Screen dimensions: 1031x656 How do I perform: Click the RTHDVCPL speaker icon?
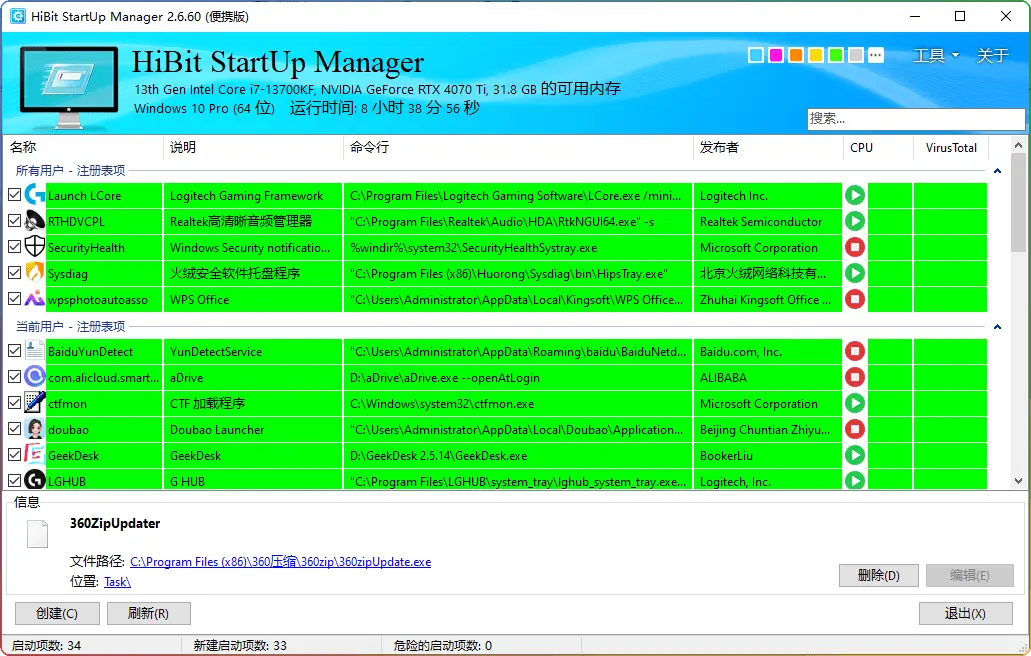pyautogui.click(x=34, y=221)
